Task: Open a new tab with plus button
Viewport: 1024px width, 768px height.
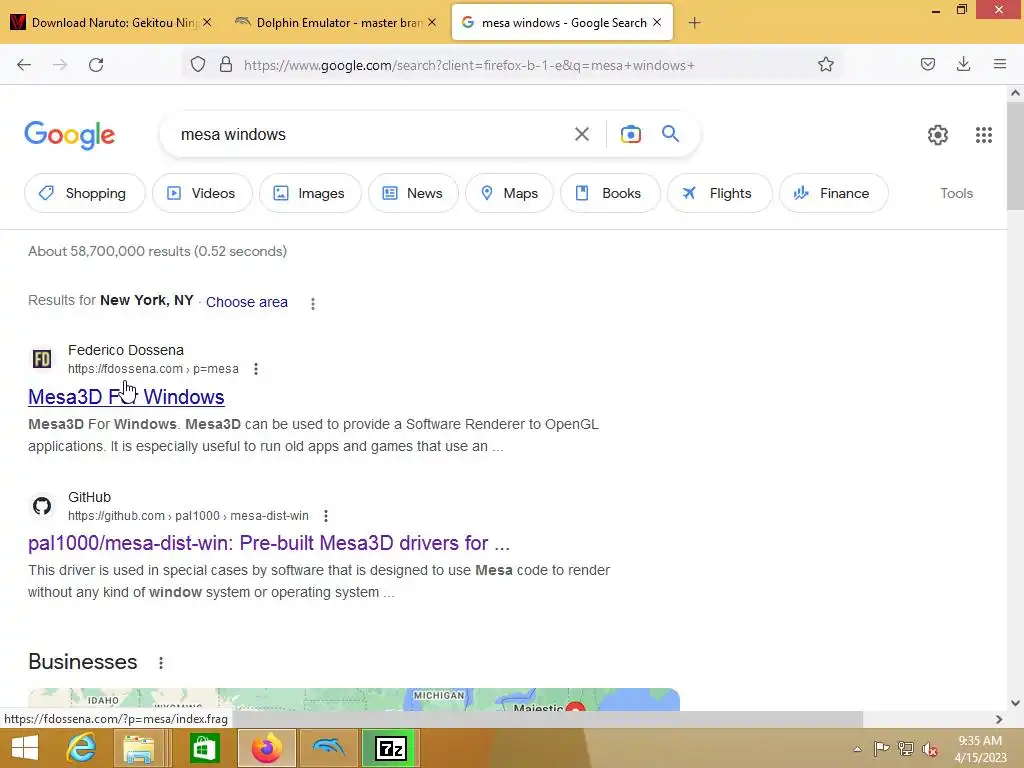Action: pyautogui.click(x=694, y=23)
